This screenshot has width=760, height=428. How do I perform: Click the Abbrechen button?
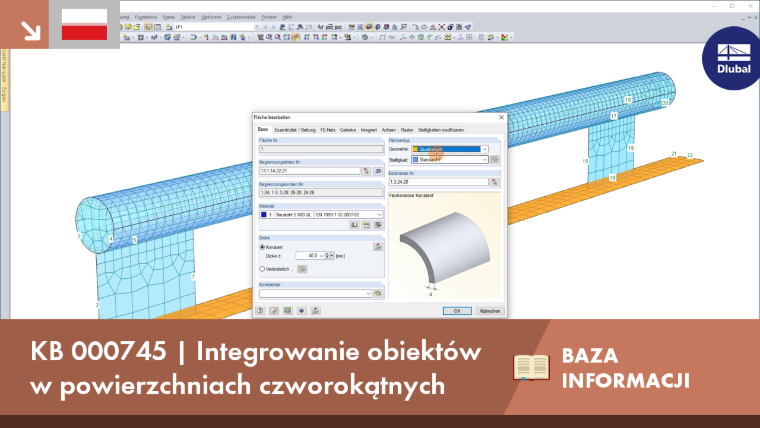490,311
